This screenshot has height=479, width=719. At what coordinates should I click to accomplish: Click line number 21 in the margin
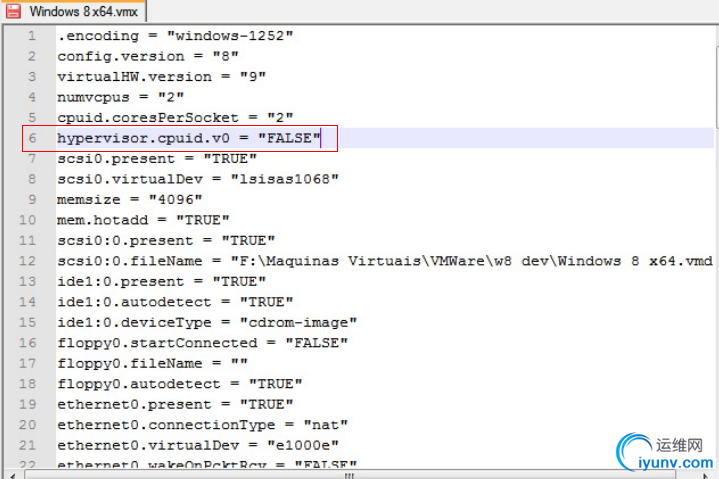27,445
